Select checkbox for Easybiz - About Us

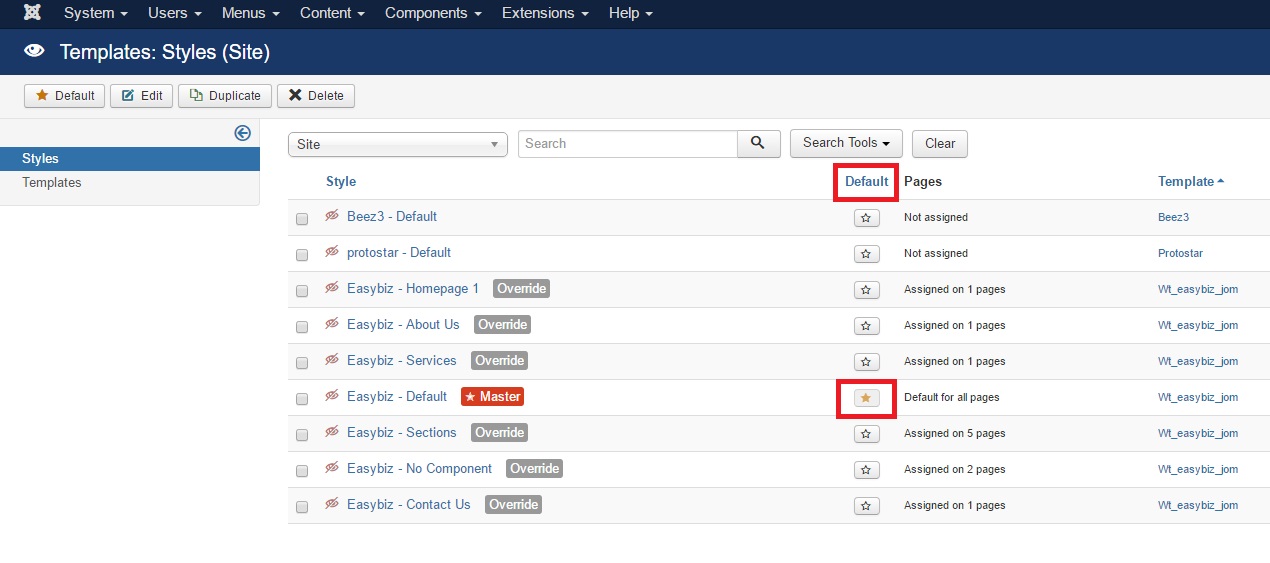coord(302,327)
